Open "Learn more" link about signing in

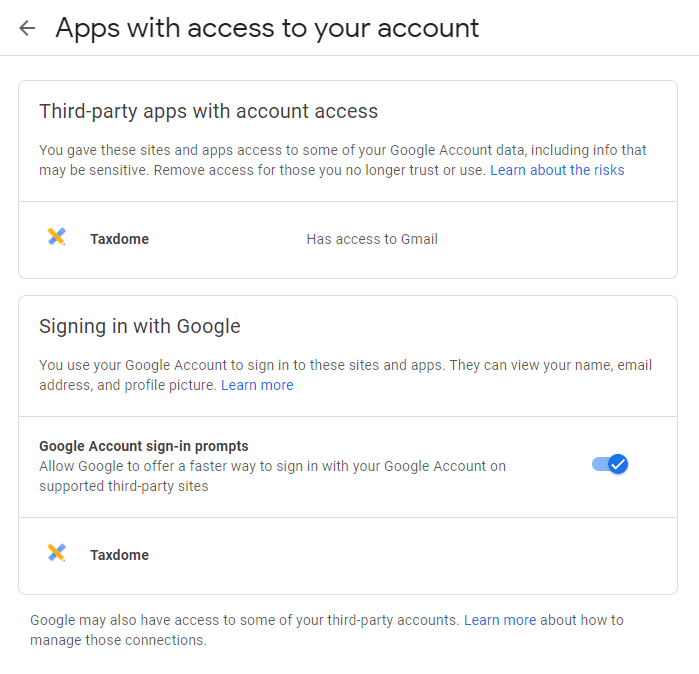click(x=257, y=385)
